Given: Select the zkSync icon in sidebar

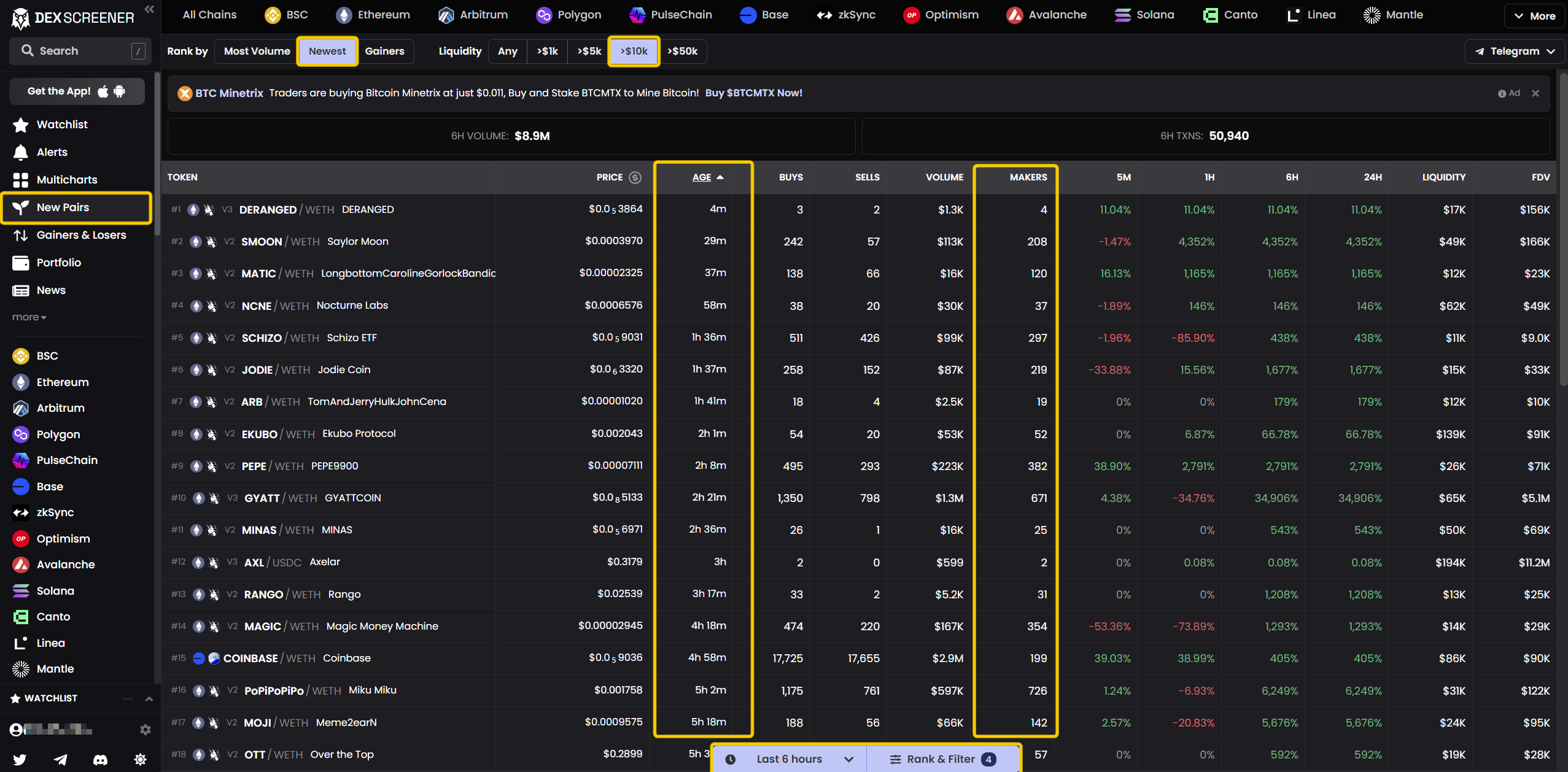Looking at the screenshot, I should [20, 512].
